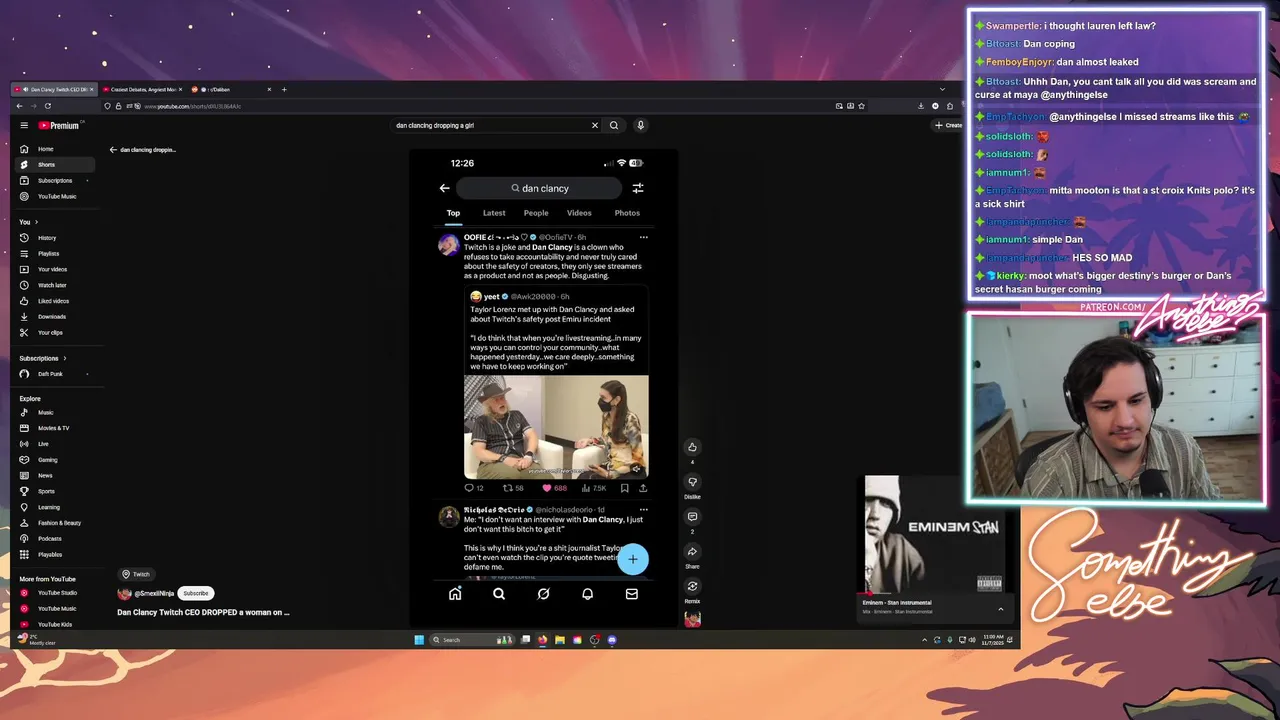This screenshot has height=720, width=1280.
Task: Click the YouTube search input field
Action: 490,125
